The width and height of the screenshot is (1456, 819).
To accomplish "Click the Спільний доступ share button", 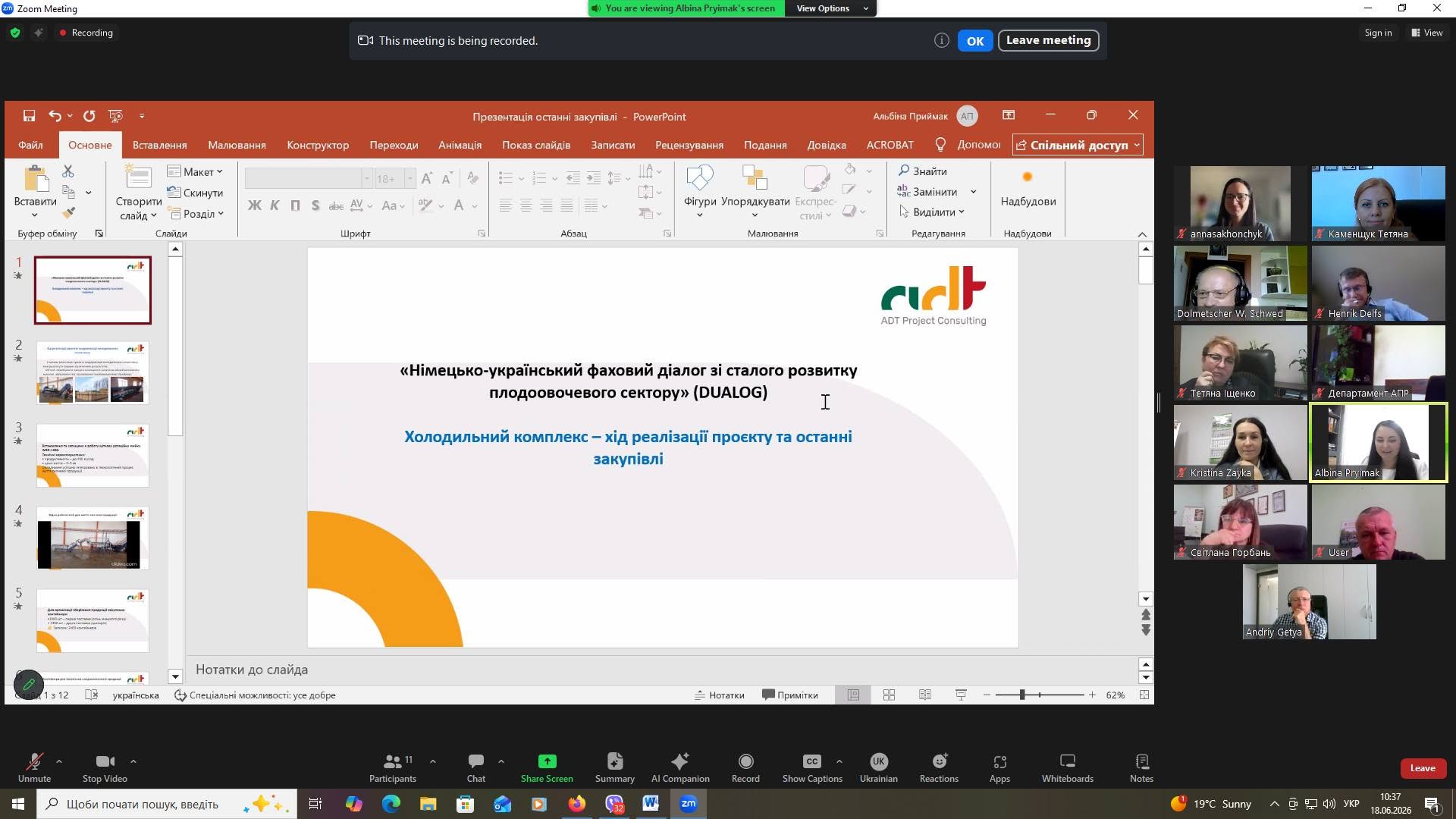I will point(1078,145).
